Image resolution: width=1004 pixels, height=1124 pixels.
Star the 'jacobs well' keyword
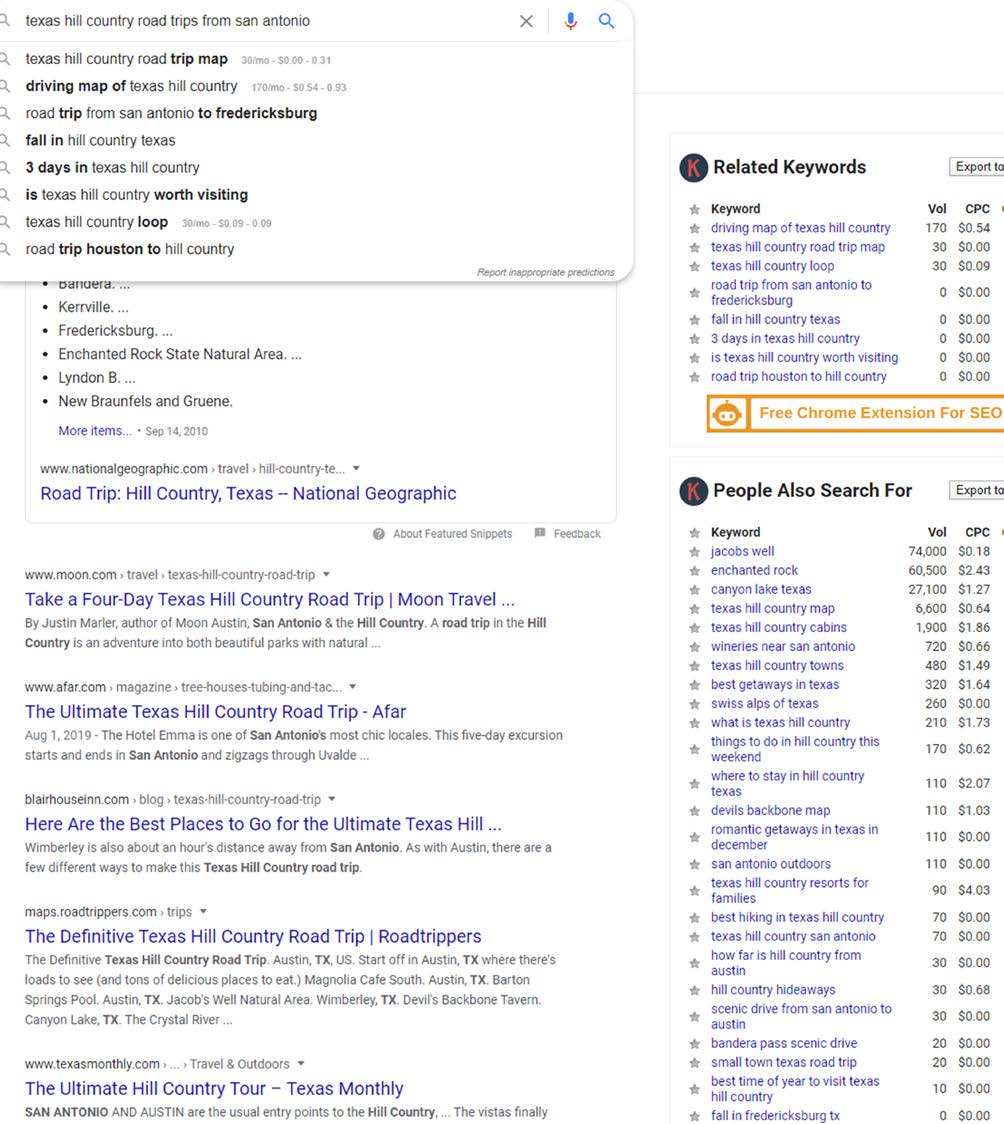click(694, 552)
